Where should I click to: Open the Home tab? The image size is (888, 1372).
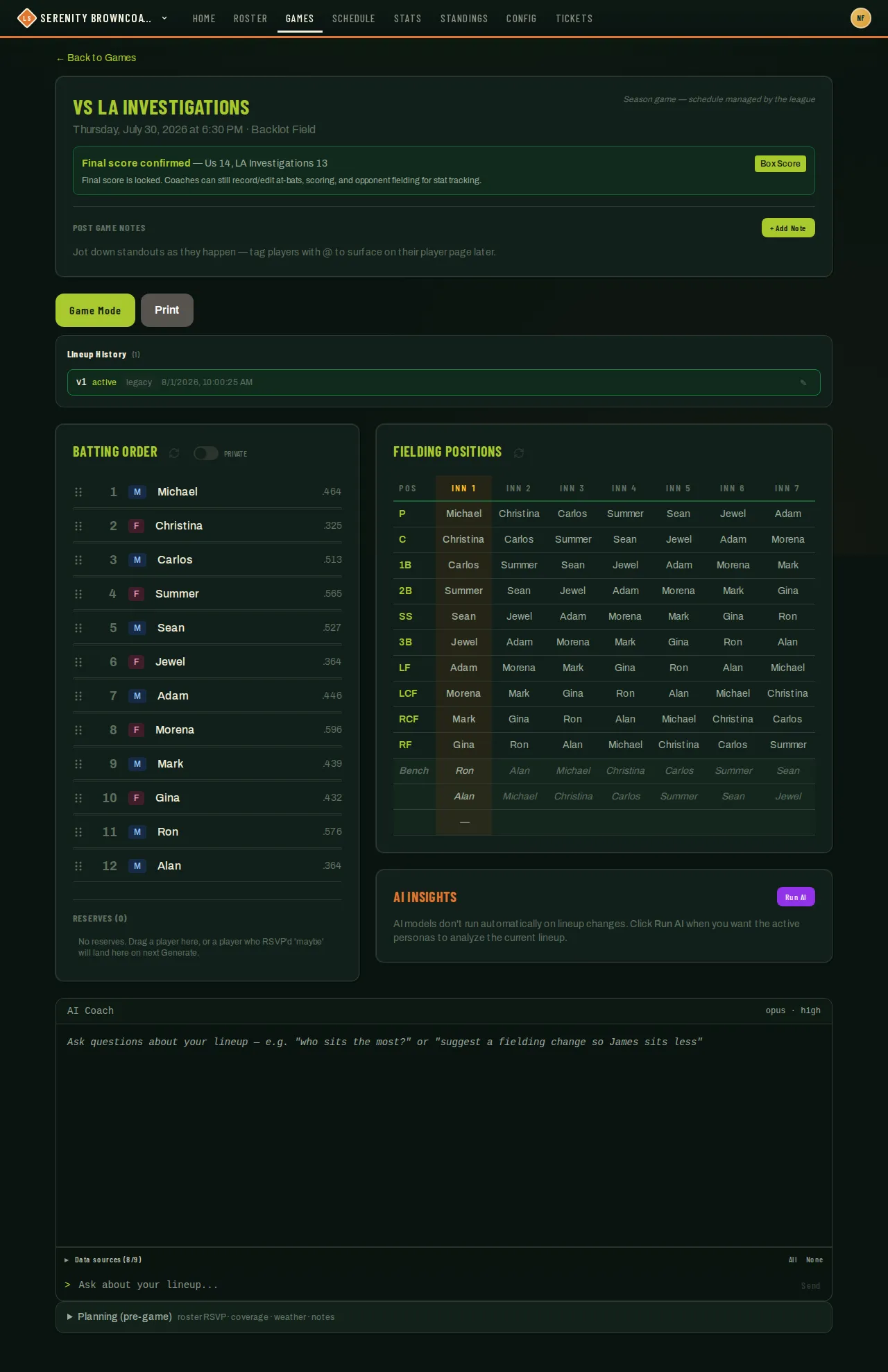click(x=204, y=19)
